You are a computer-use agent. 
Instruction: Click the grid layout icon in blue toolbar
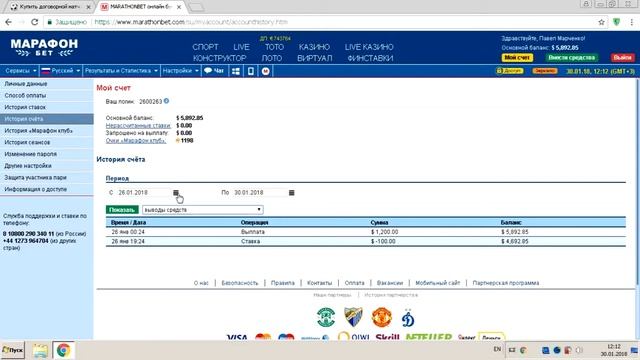point(236,71)
